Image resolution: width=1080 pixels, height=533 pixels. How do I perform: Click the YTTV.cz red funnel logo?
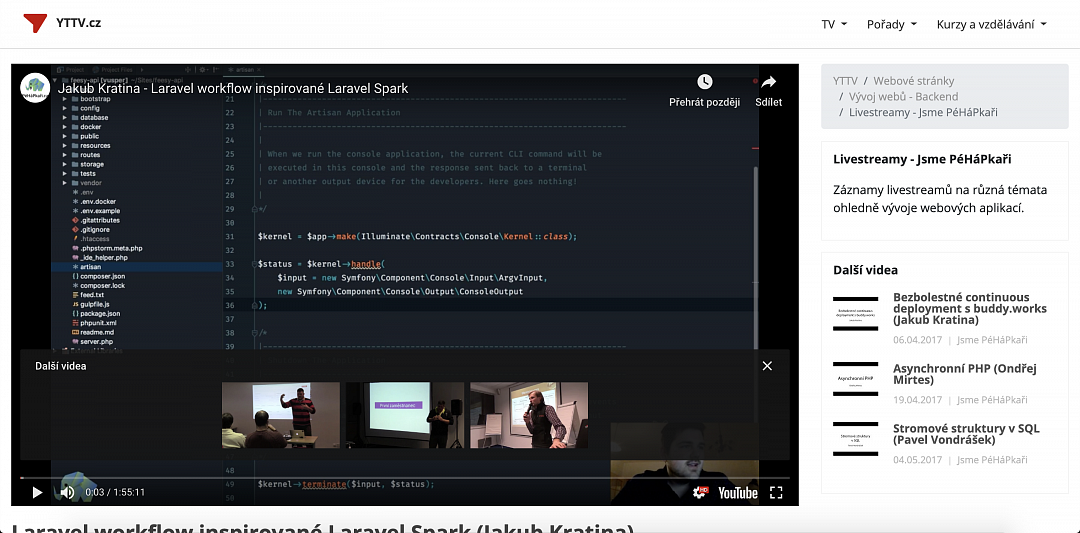[35, 23]
